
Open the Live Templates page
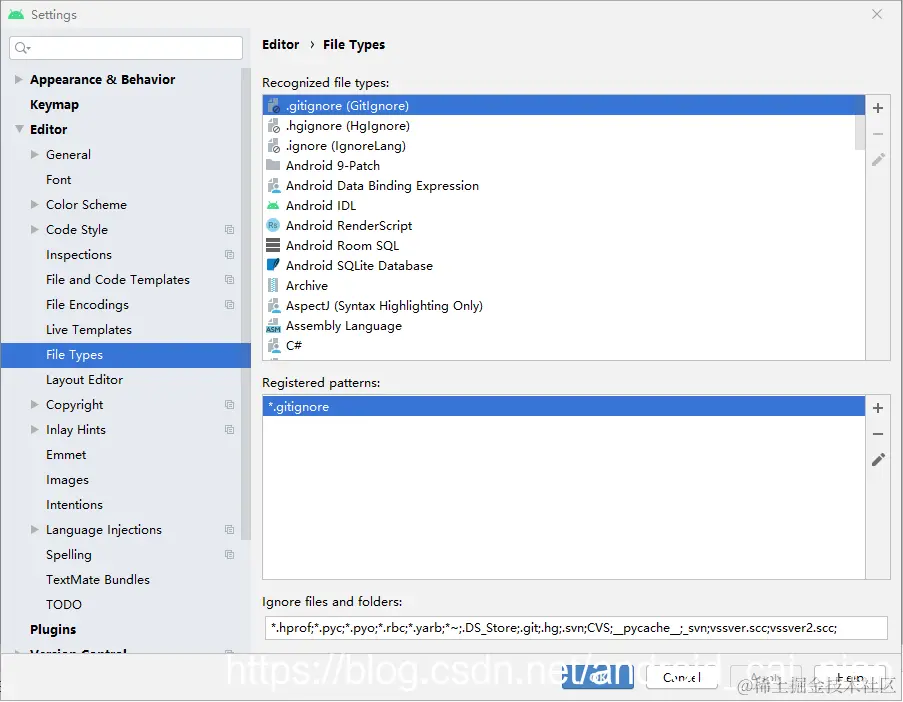tap(89, 329)
